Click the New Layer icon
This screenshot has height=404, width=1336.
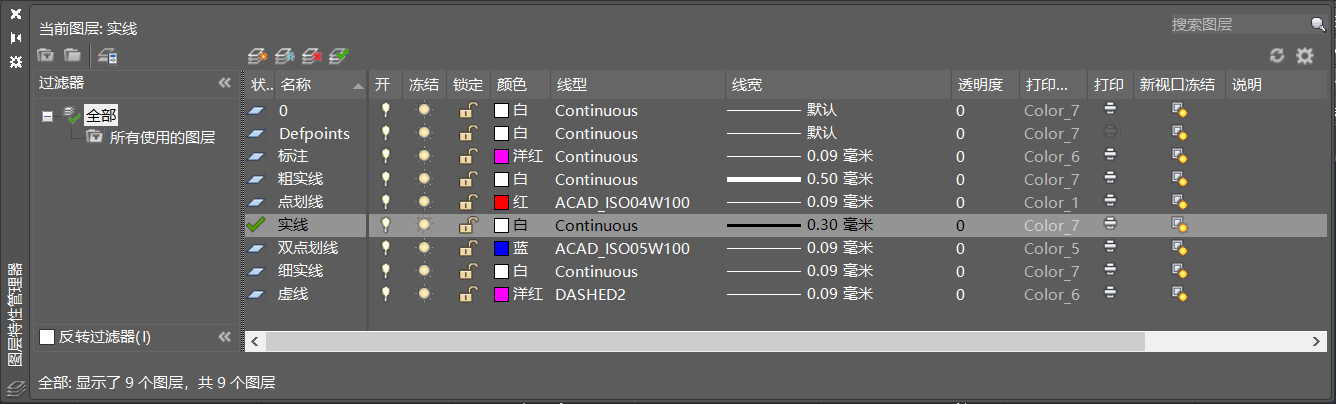click(x=258, y=56)
